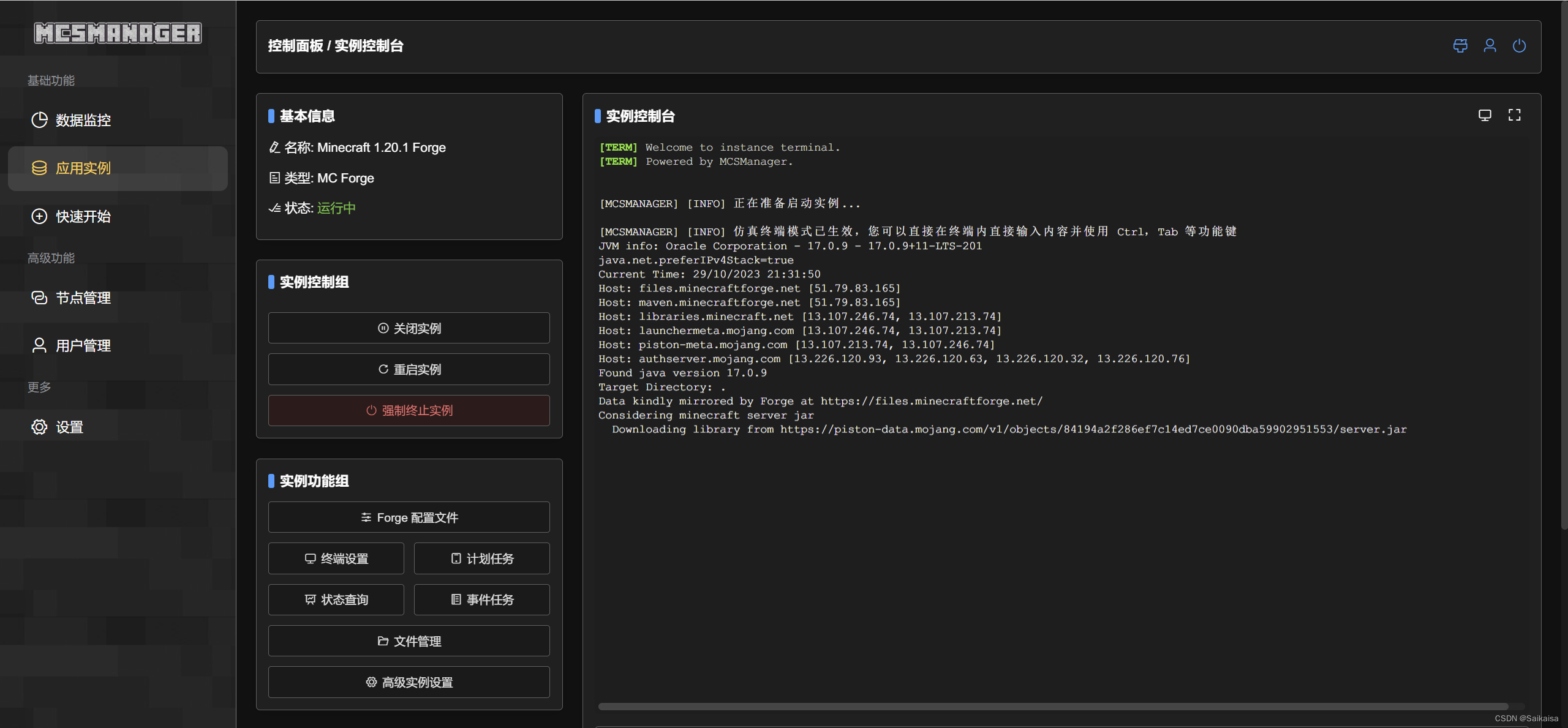Open 数据监控 data monitoring page
1568x728 pixels.
pos(118,120)
